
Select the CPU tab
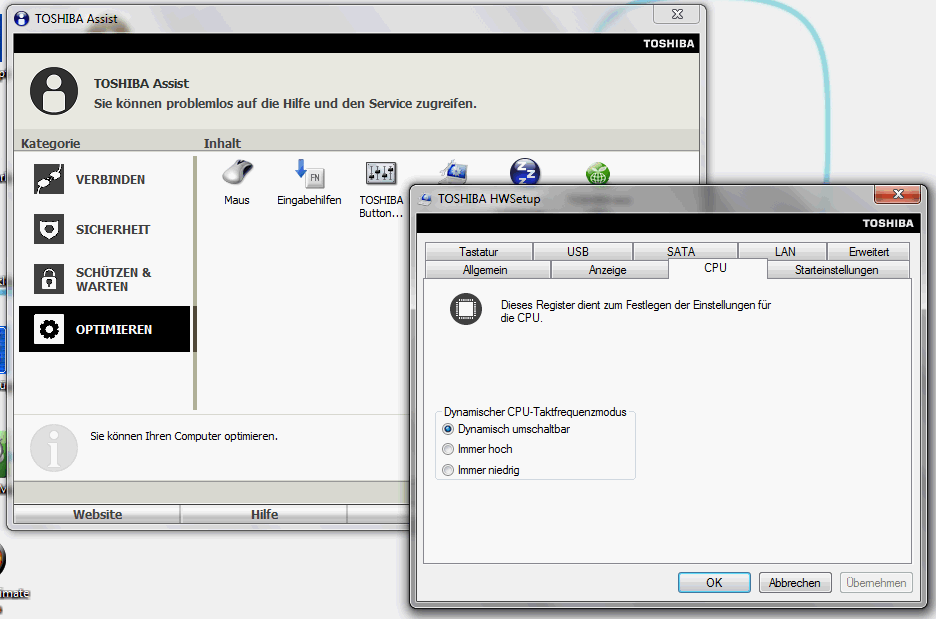pos(718,268)
